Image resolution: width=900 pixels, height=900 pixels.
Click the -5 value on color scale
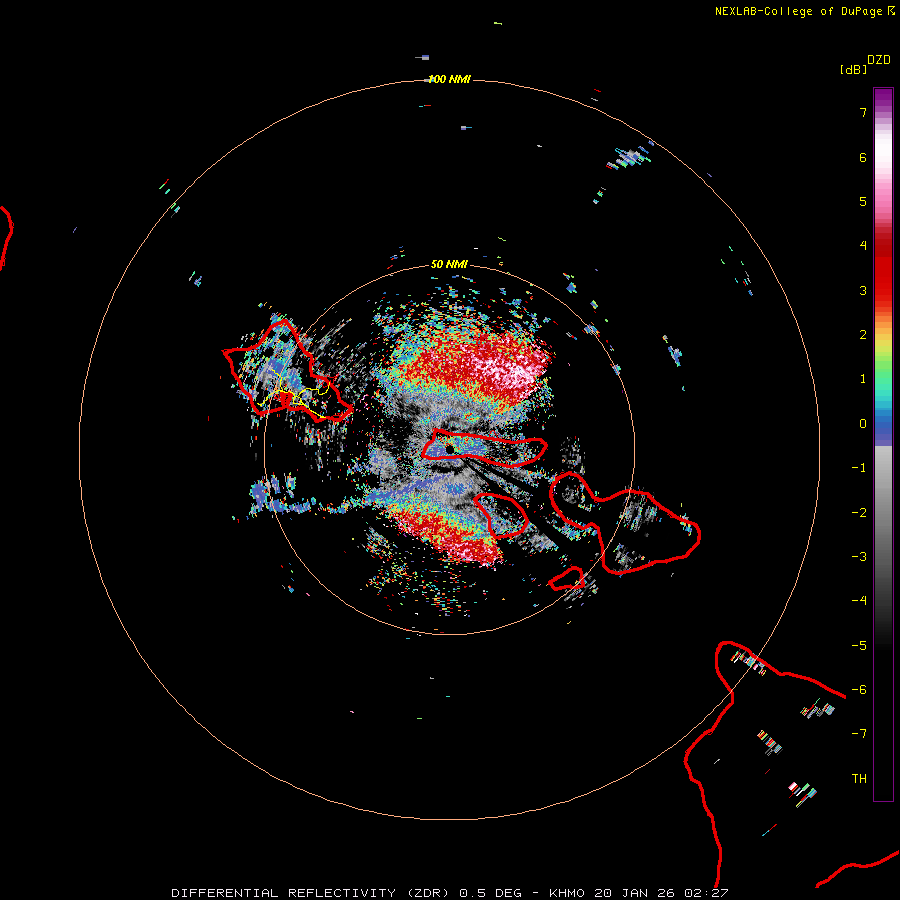tap(859, 646)
